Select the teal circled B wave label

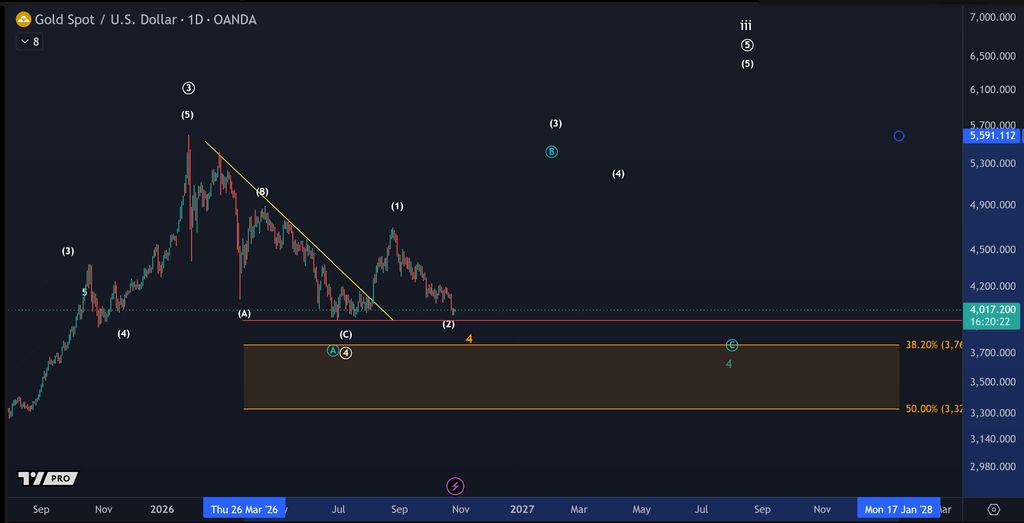[551, 151]
